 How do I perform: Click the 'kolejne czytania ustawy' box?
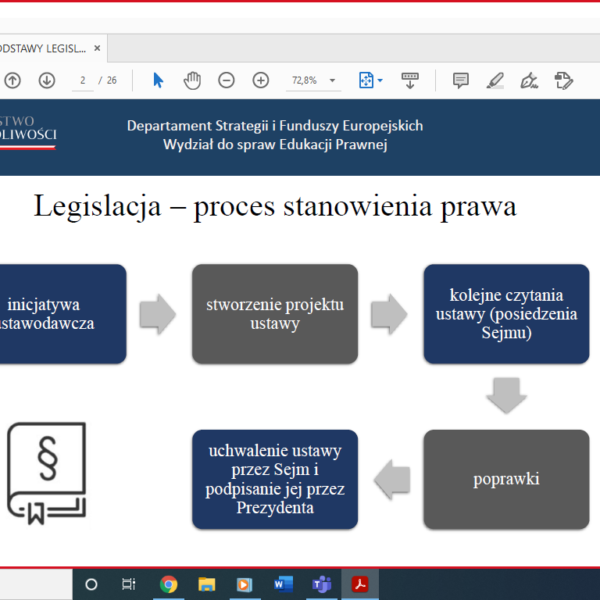pyautogui.click(x=506, y=314)
